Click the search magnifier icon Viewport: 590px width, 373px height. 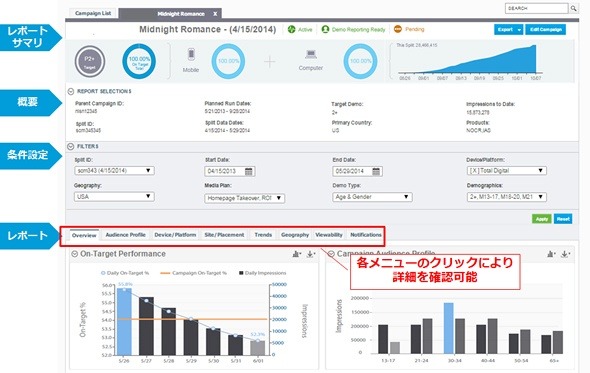tap(573, 8)
